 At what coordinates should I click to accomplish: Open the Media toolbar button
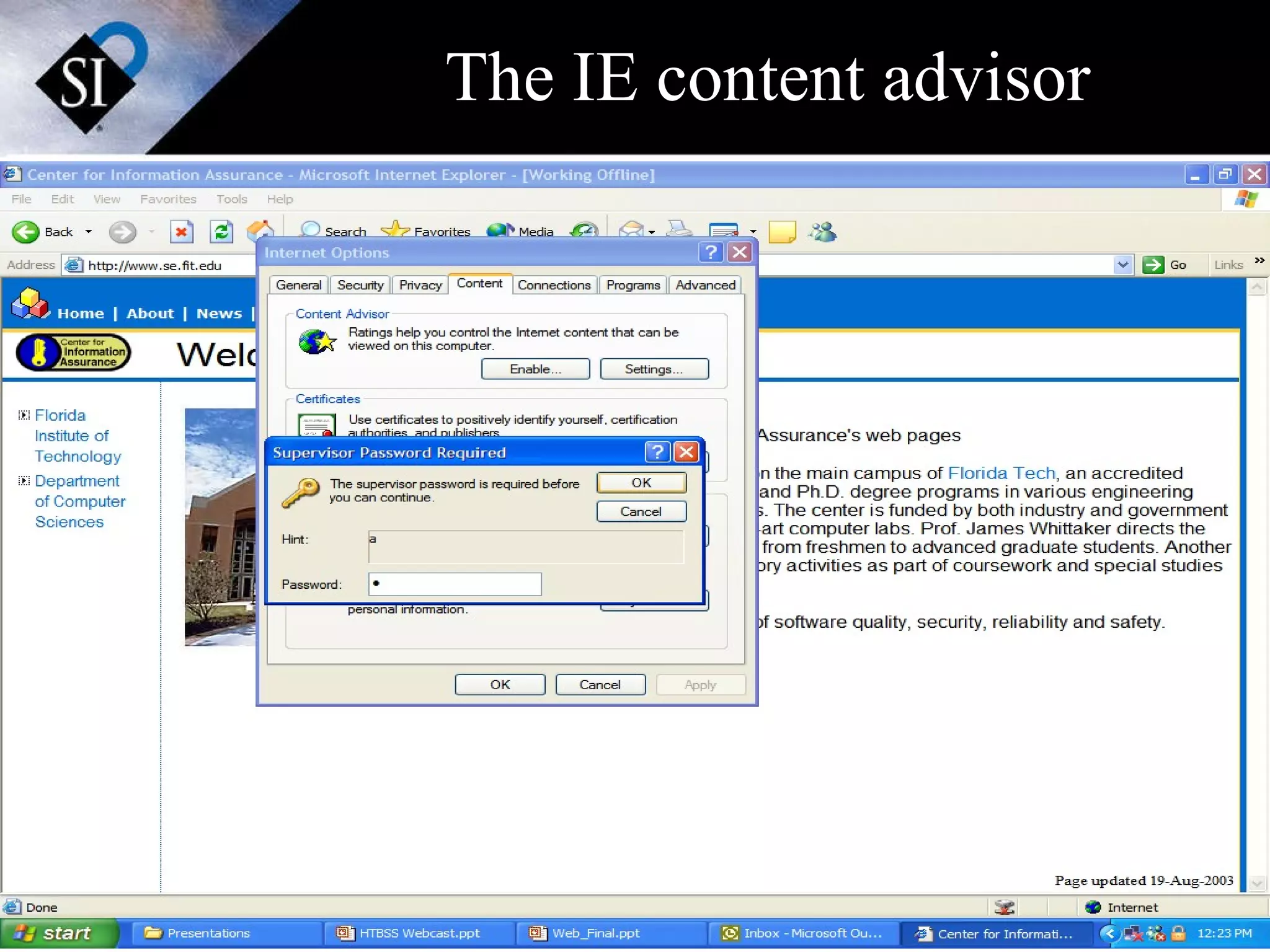[520, 231]
